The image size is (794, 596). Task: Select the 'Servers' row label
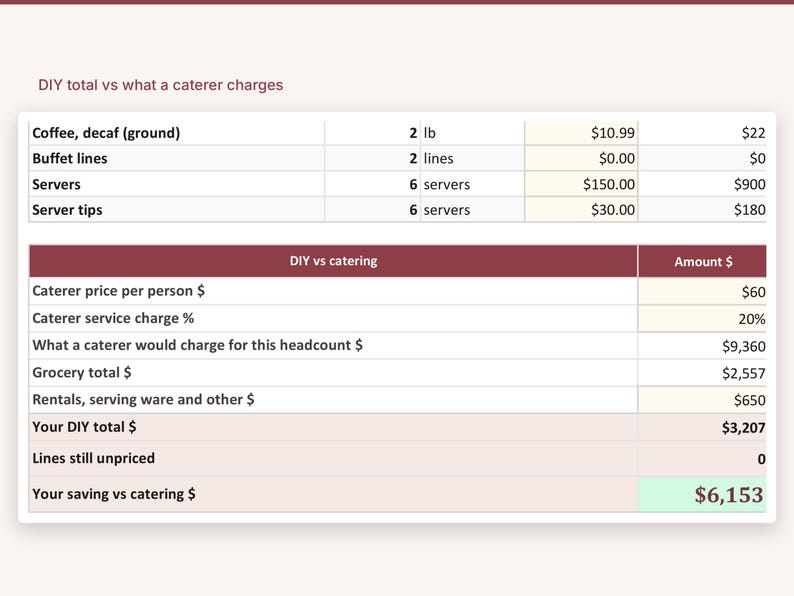click(x=56, y=184)
